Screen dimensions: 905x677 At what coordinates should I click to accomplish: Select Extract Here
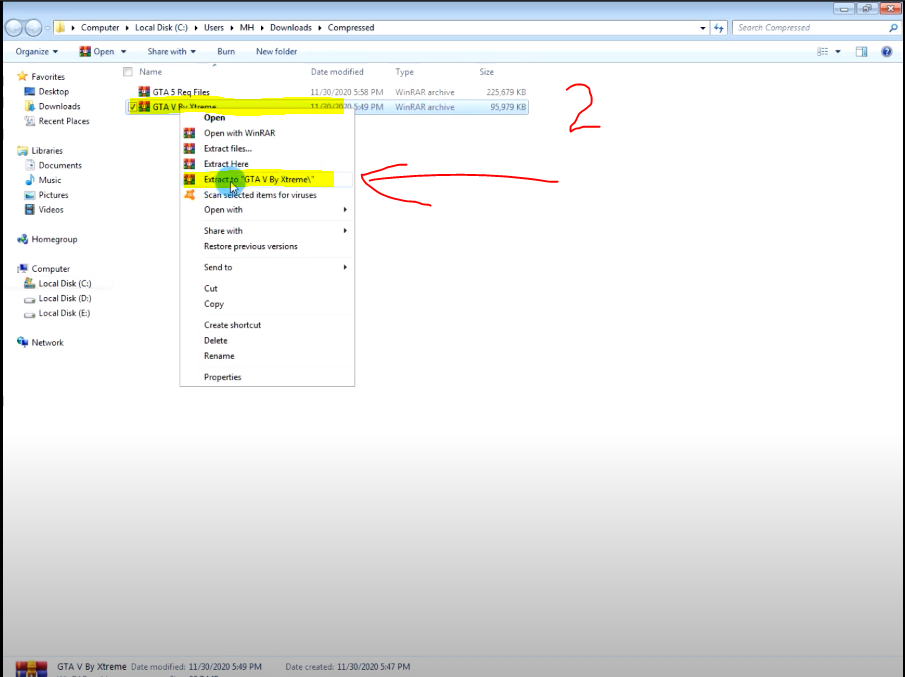226,164
